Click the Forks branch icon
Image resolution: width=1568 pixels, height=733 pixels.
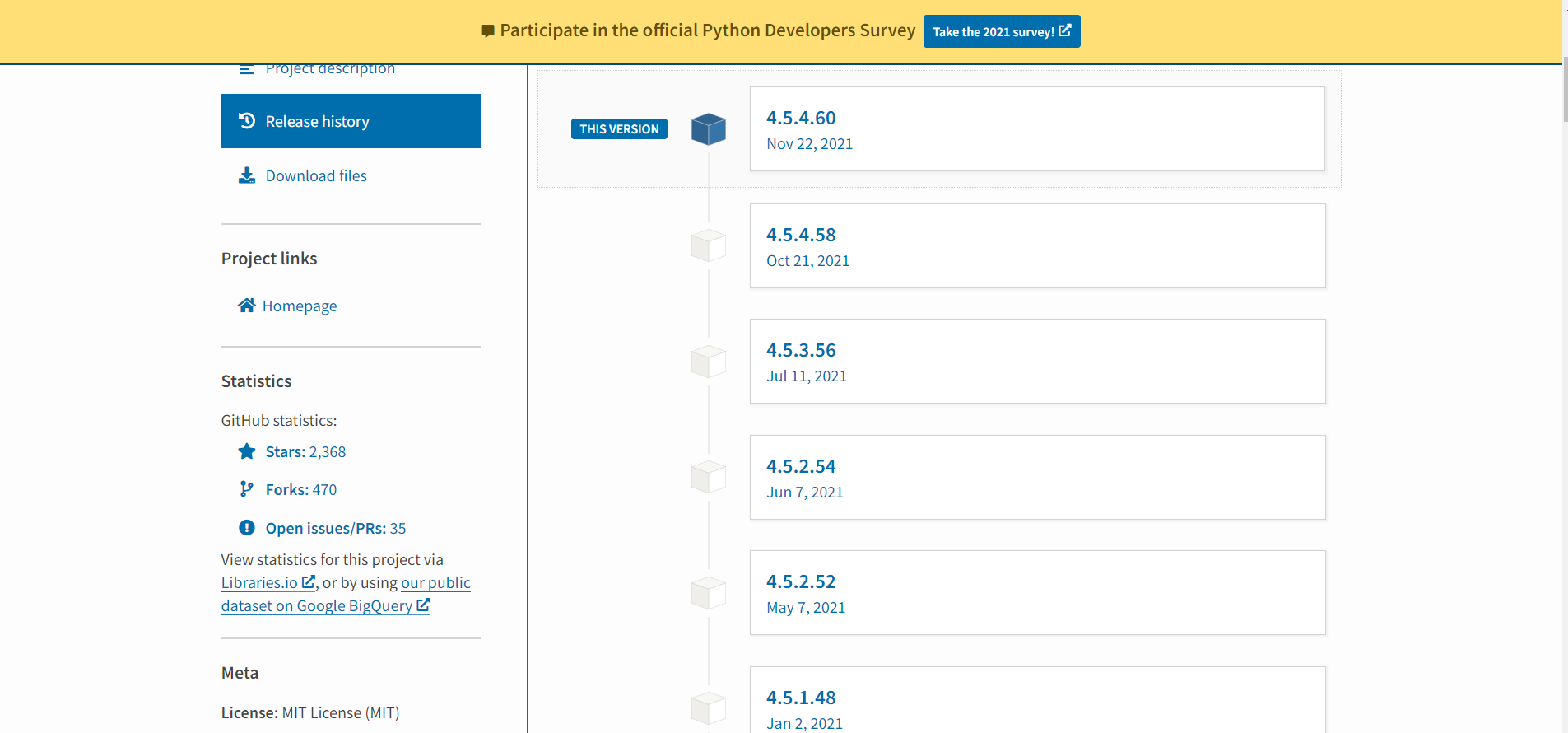tap(246, 489)
